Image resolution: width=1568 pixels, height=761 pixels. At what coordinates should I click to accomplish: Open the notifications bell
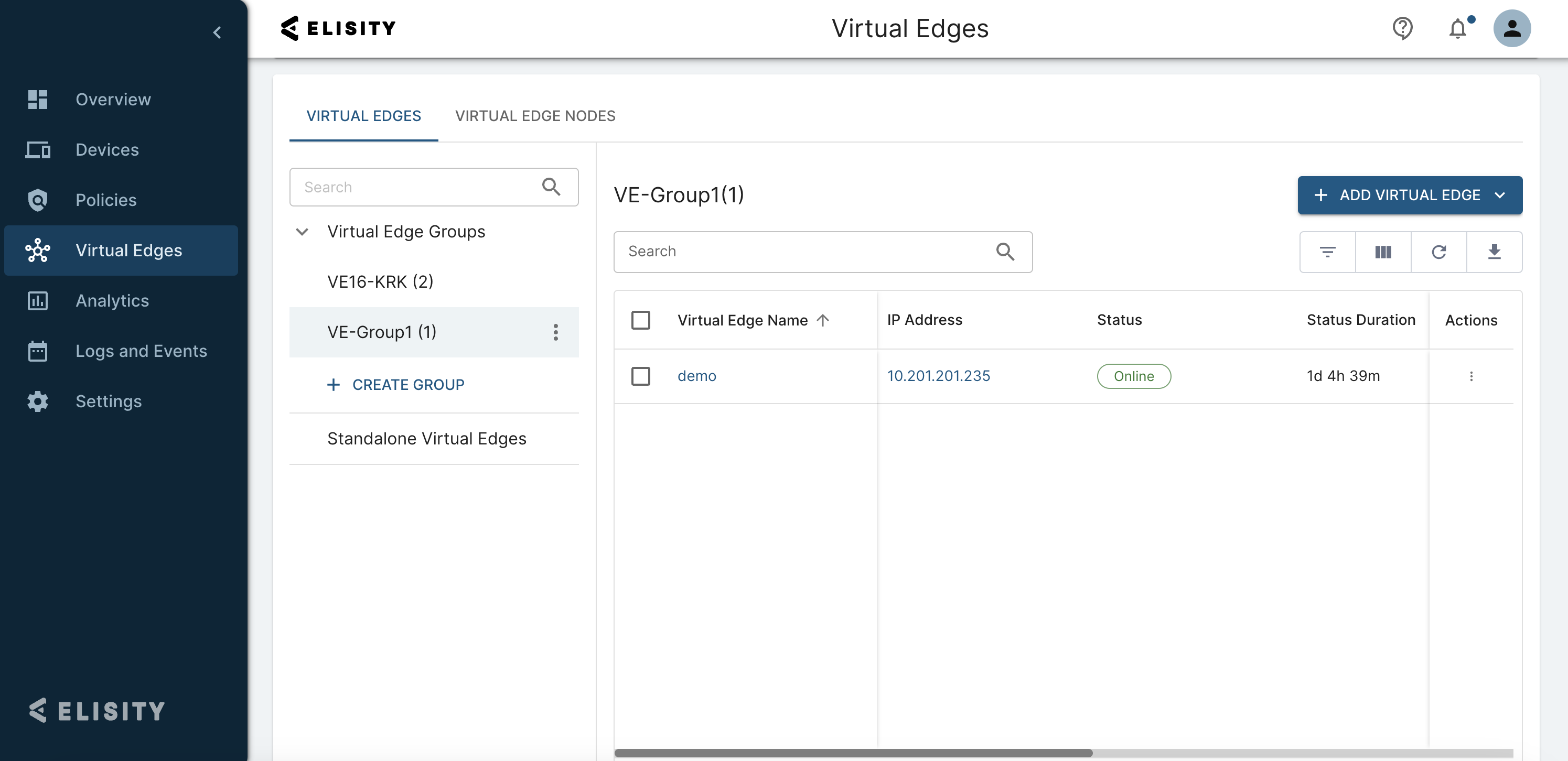(1457, 29)
